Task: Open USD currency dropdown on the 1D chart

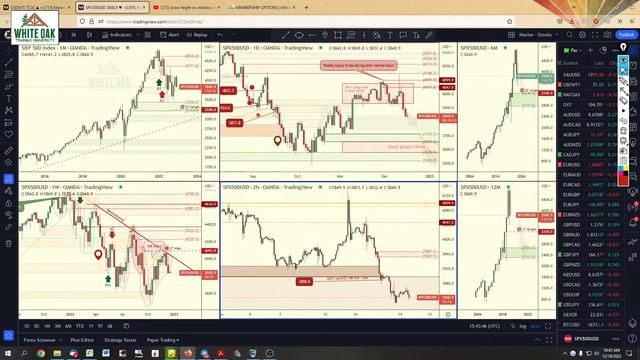Action: tap(448, 47)
